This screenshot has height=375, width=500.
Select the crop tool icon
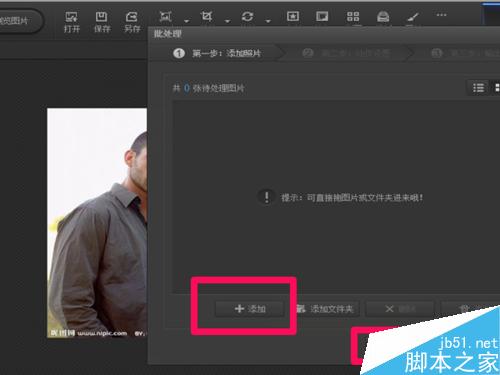click(x=206, y=16)
